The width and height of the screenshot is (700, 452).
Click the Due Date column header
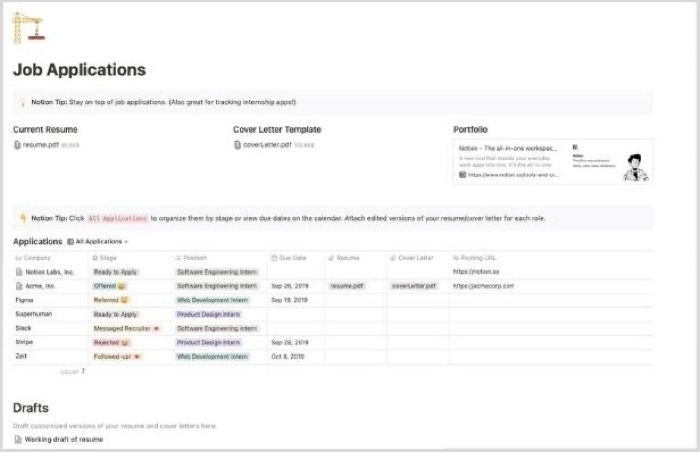[296, 258]
